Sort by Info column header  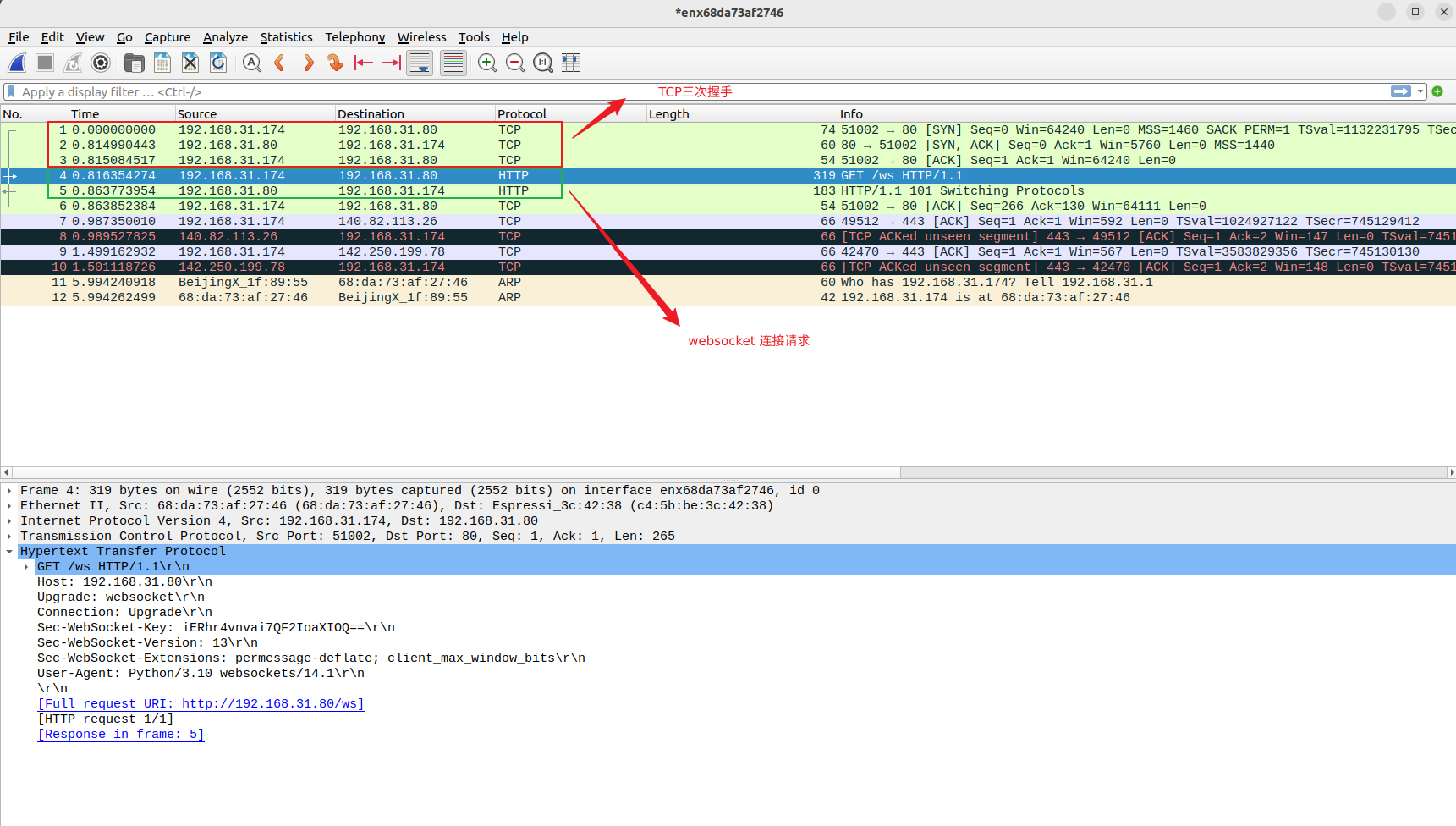(1146, 113)
